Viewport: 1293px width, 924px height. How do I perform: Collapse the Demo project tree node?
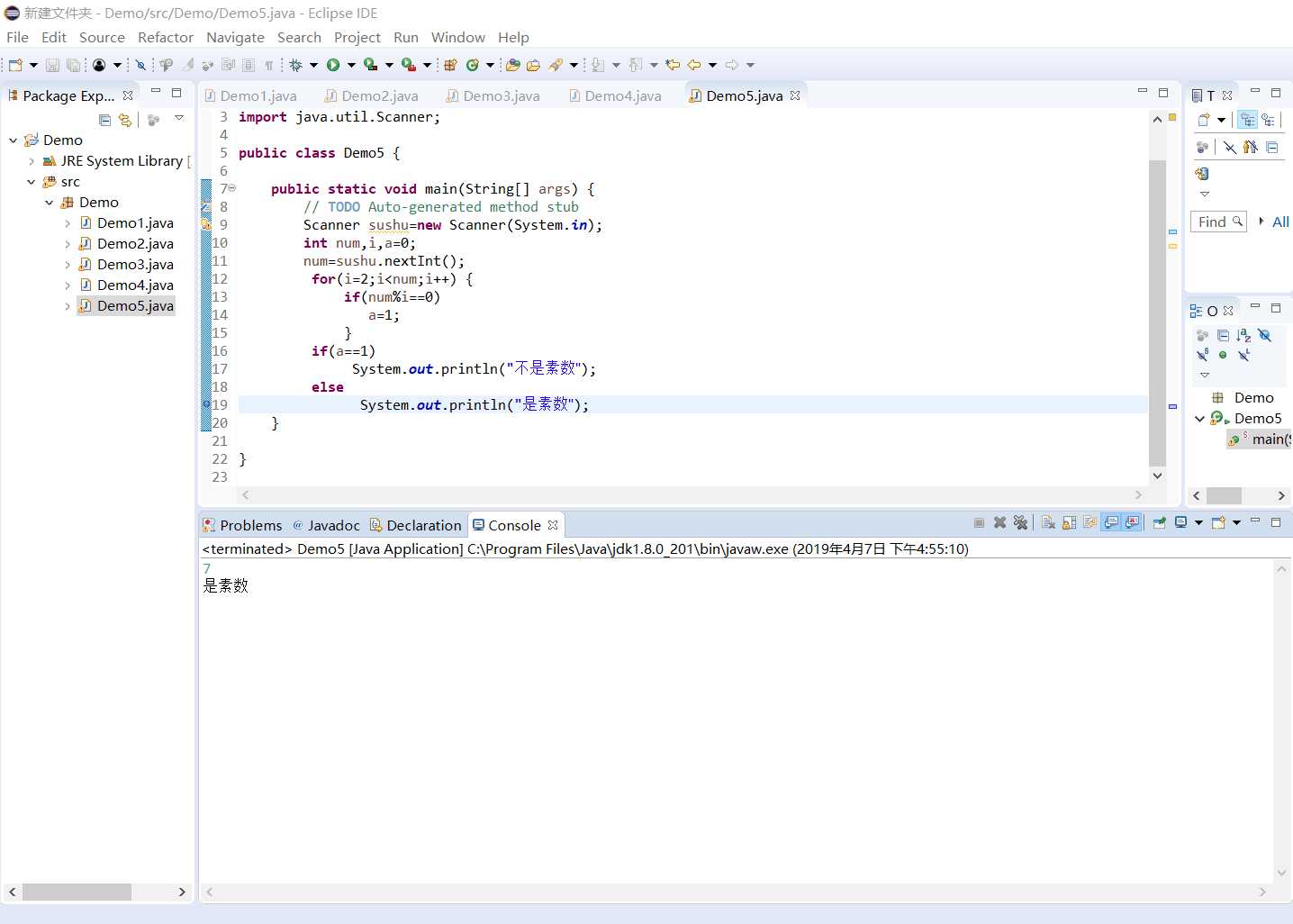[x=13, y=140]
